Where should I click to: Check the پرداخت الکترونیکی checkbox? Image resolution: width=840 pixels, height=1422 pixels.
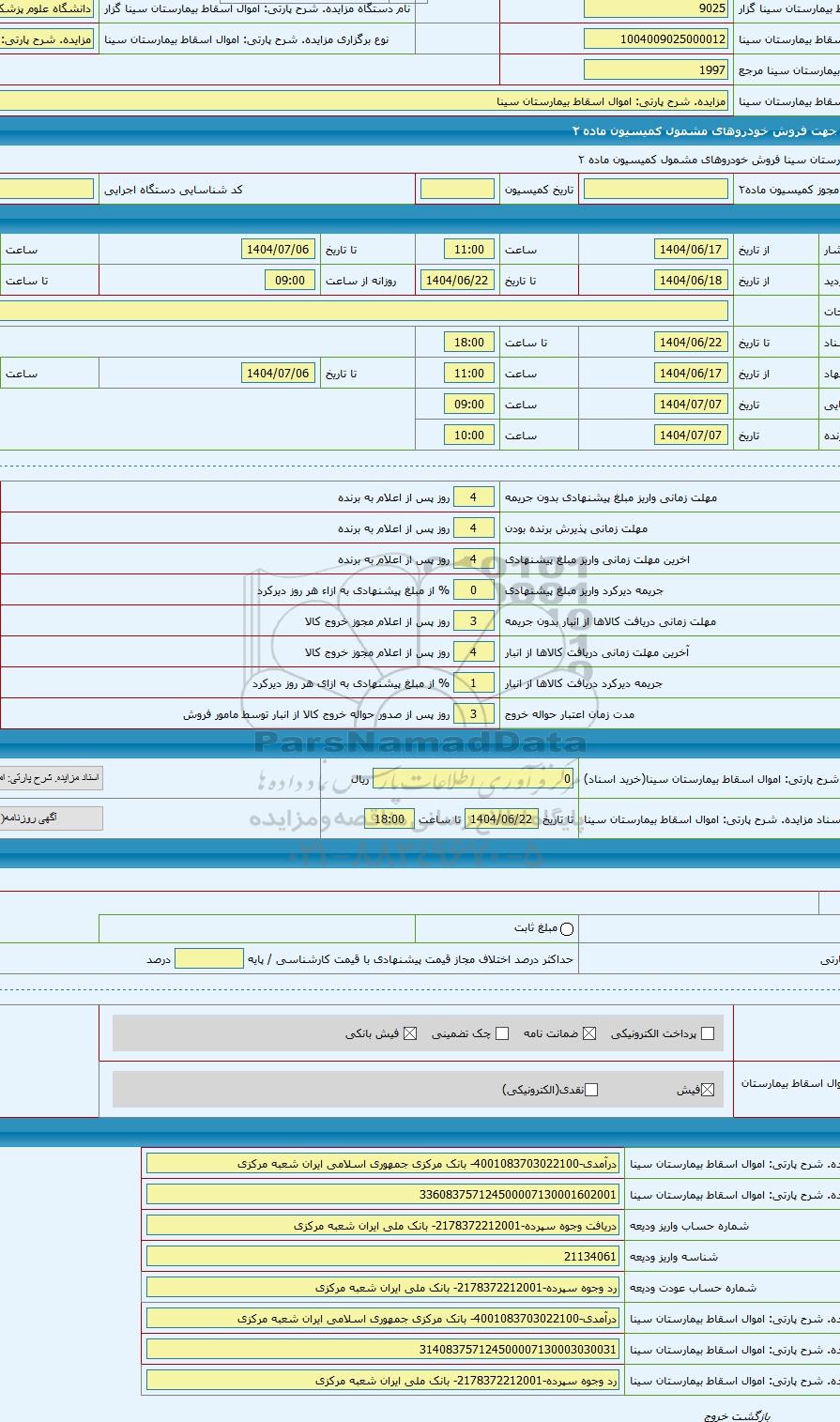[708, 1033]
